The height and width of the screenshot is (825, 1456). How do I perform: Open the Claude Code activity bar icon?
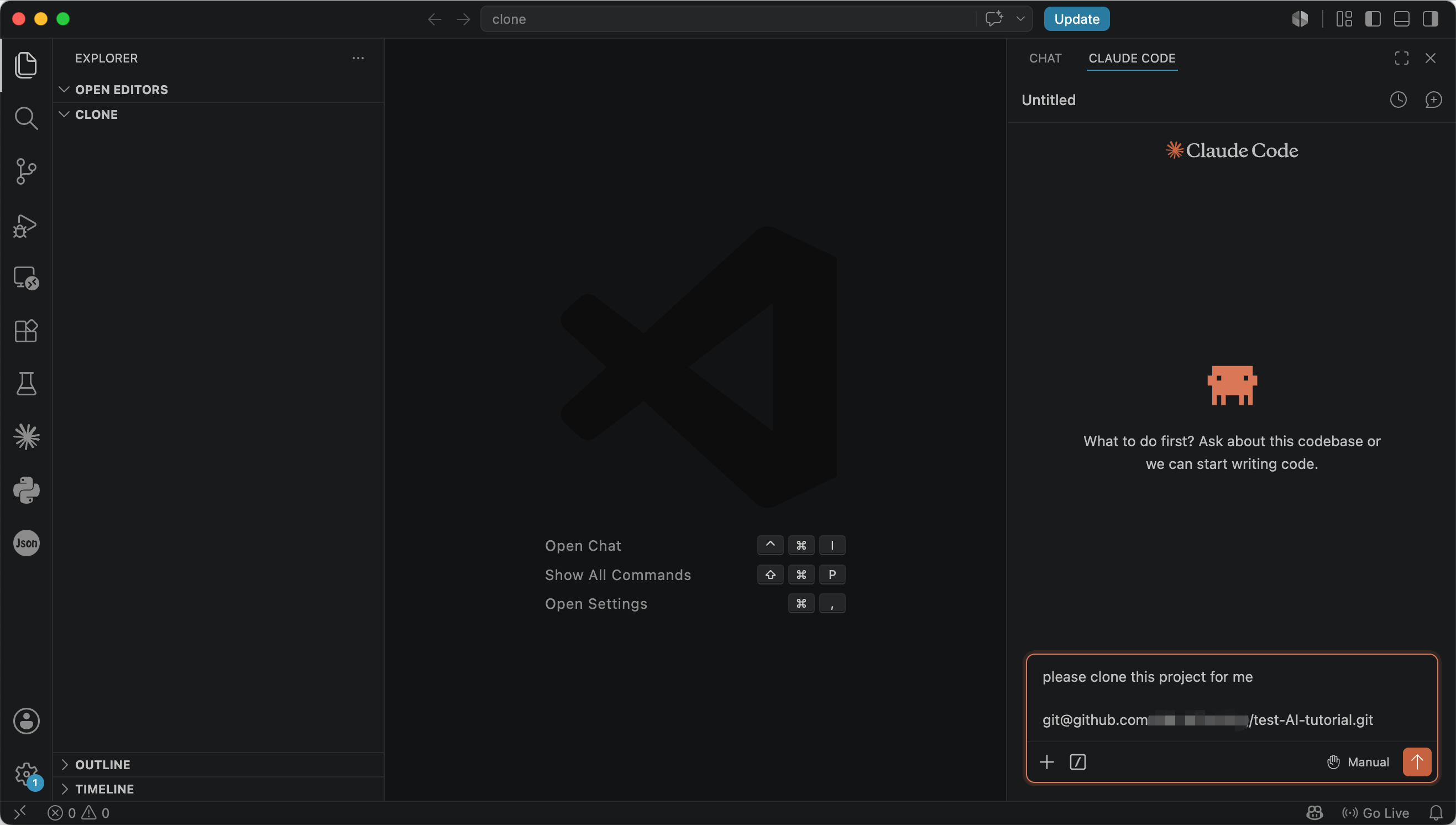pos(26,437)
